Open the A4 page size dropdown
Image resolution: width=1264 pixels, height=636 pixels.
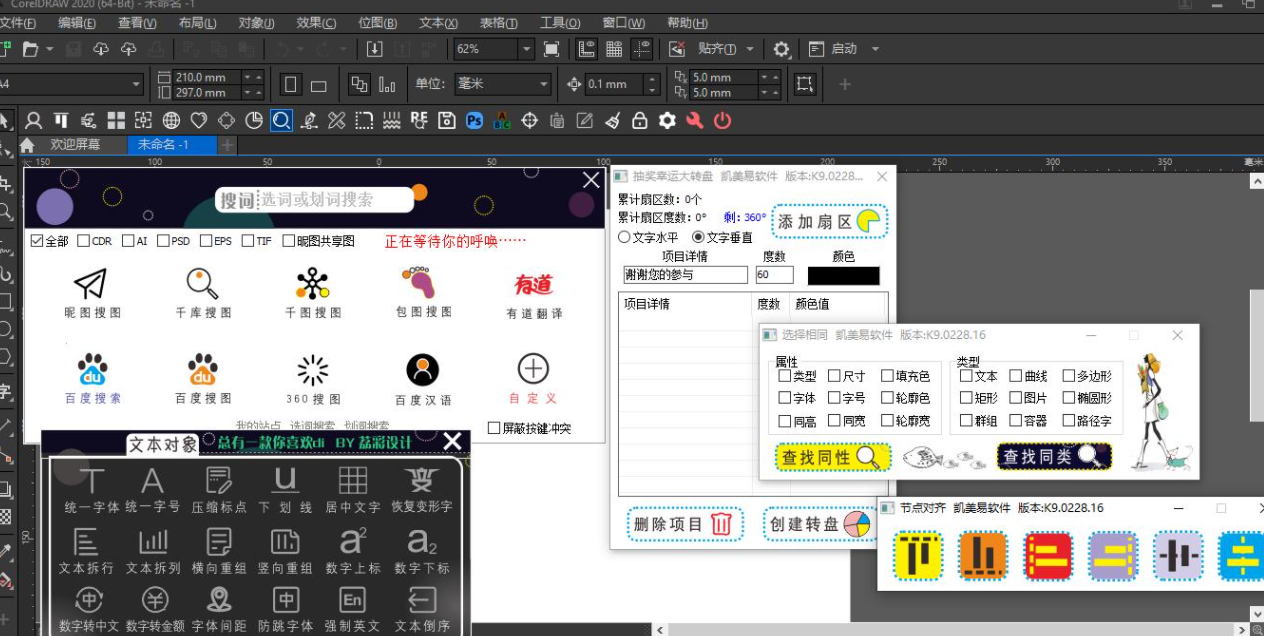click(136, 85)
